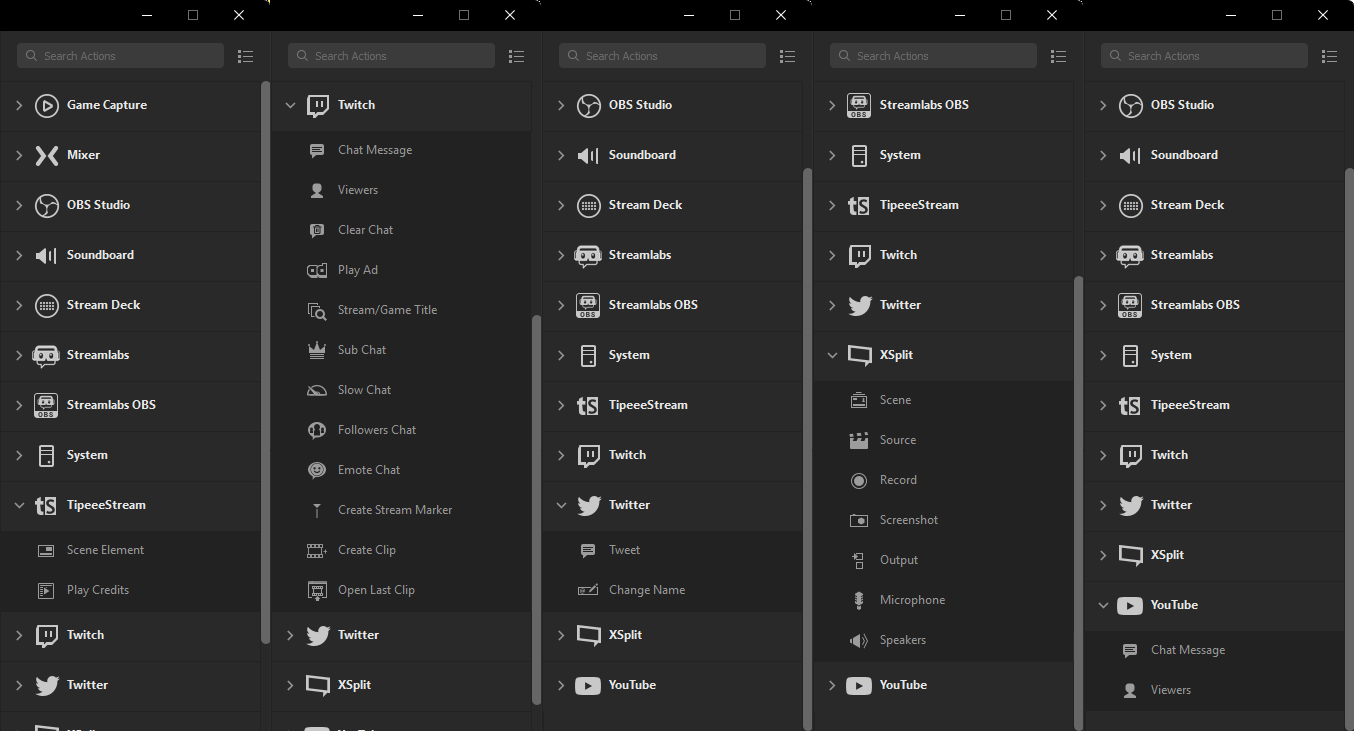Select "YouTube" in the panel with expanded XSplit
The image size is (1354, 731).
point(903,685)
